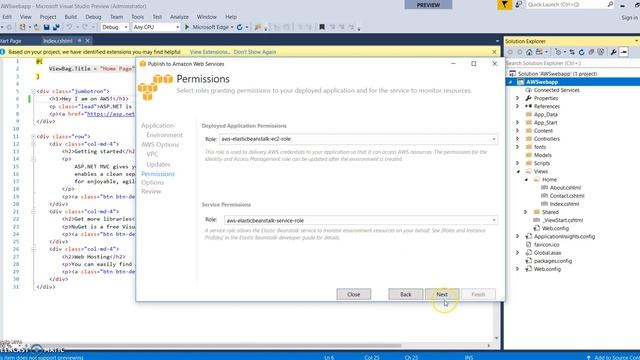Select Connected Services in Solution Explorer
The image size is (640, 360).
point(556,90)
